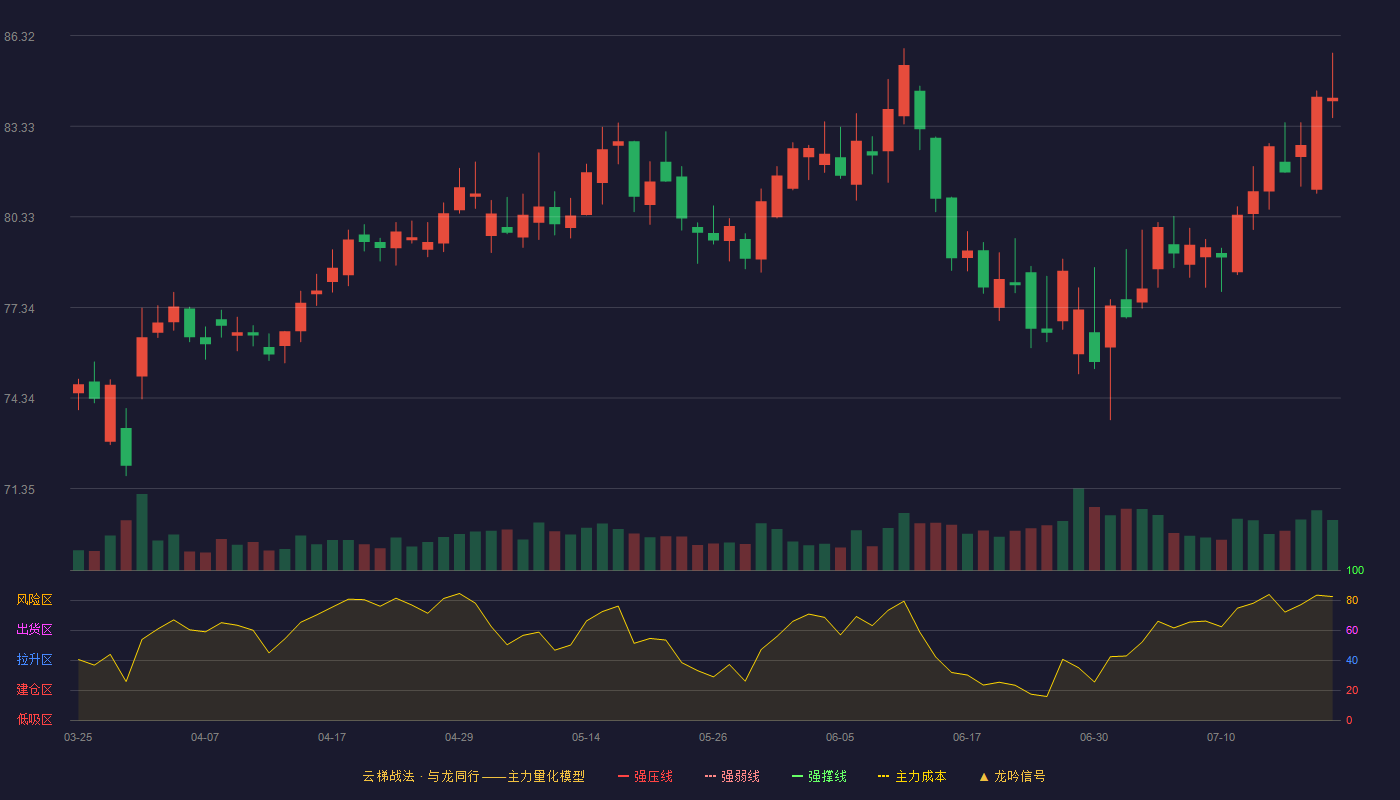Screen dimensions: 1400x800
Task: Click the orange 80 indicator scale value
Action: click(1352, 600)
